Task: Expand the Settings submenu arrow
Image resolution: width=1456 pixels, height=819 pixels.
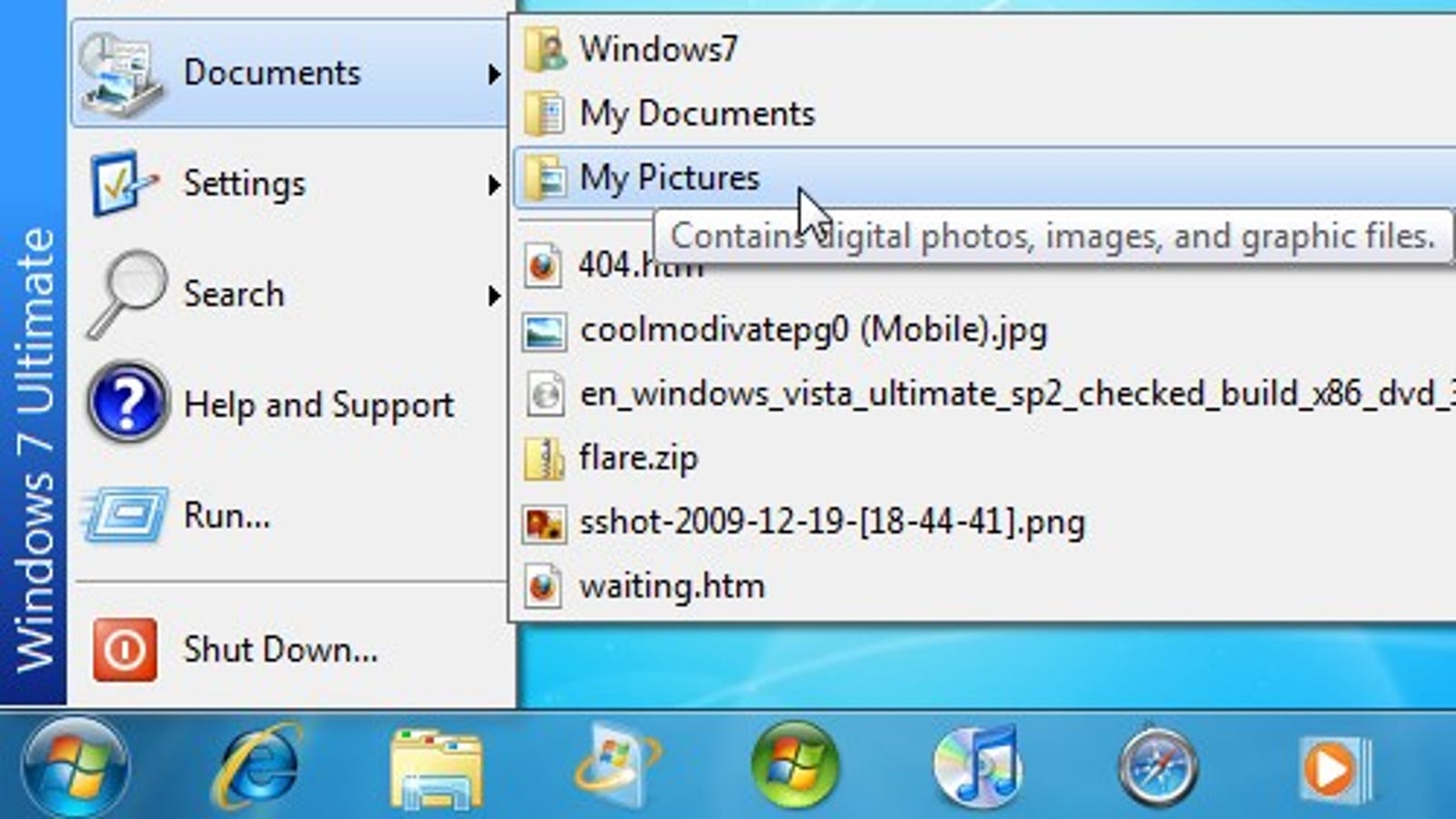Action: pos(493,185)
